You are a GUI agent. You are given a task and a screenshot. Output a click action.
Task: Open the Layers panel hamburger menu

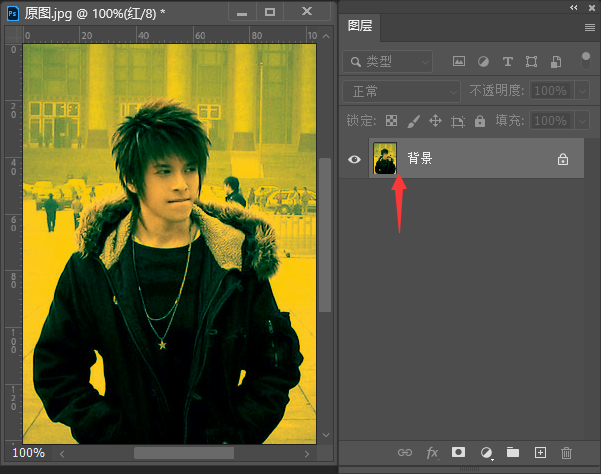click(589, 27)
